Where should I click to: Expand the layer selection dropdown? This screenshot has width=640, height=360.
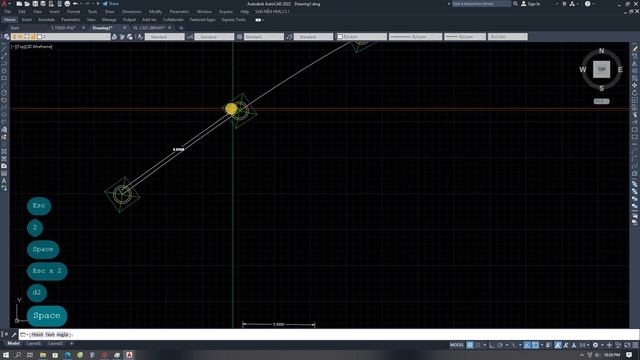61,37
